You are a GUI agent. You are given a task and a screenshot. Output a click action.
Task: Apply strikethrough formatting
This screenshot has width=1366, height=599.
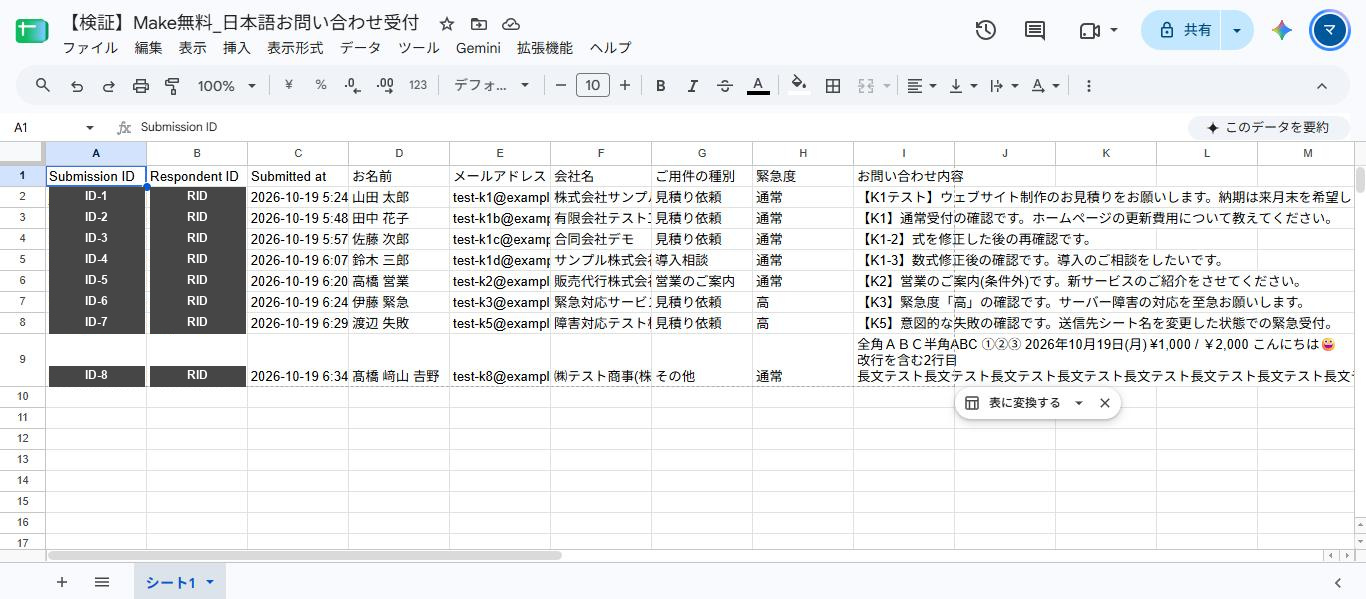(x=725, y=86)
